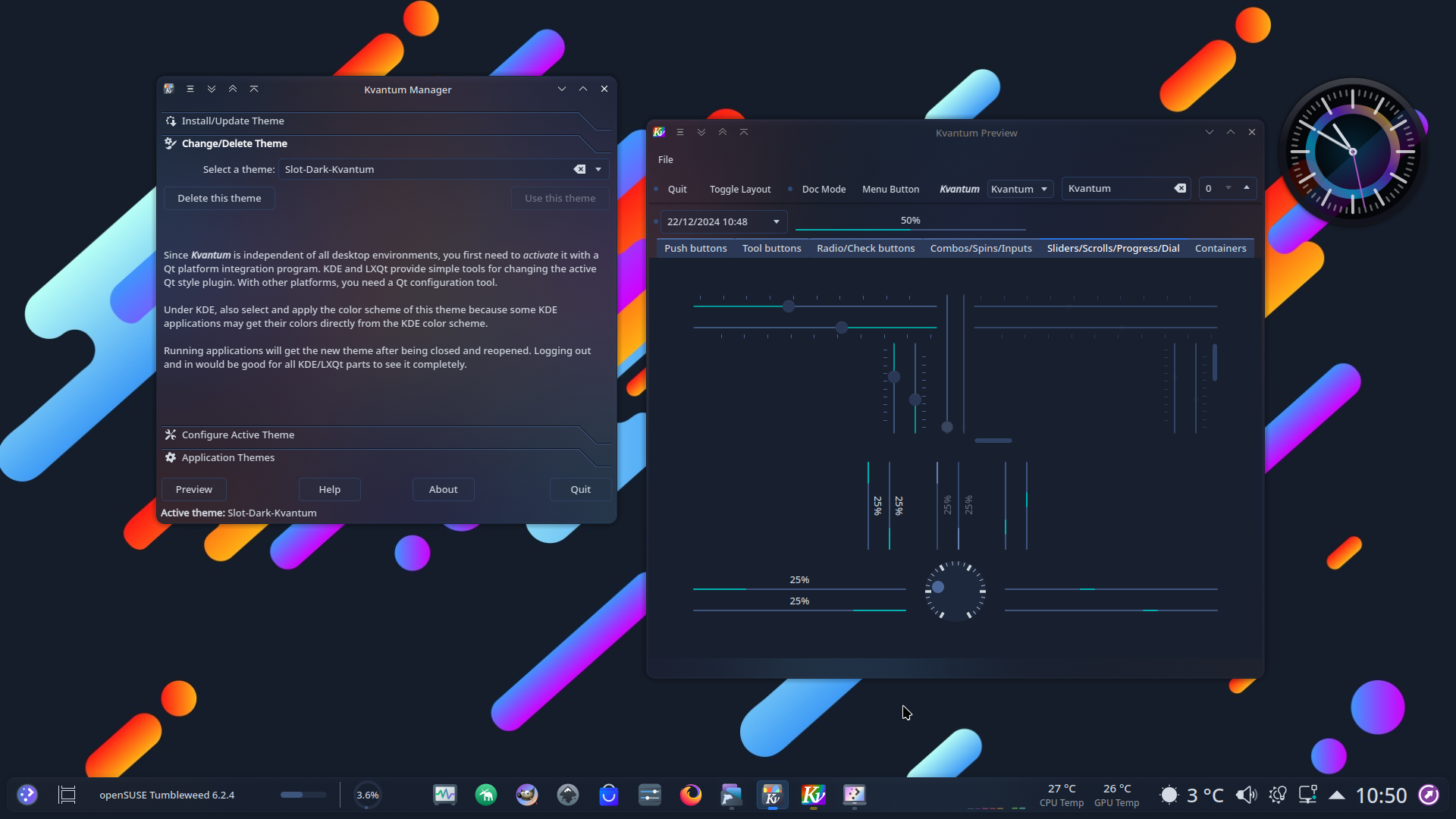The width and height of the screenshot is (1456, 819).
Task: Click the round dial control
Action: (955, 591)
